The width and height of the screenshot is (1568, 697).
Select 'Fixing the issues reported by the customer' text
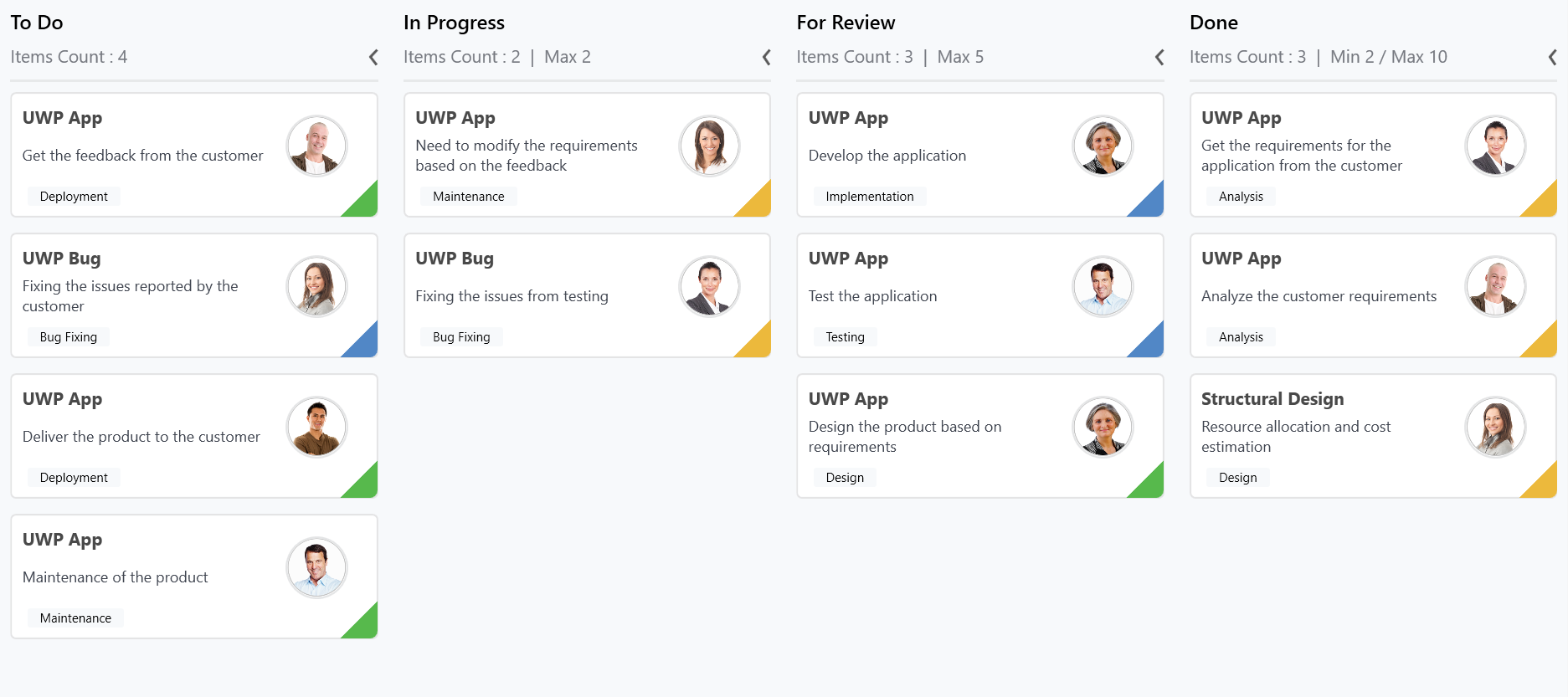coord(131,296)
